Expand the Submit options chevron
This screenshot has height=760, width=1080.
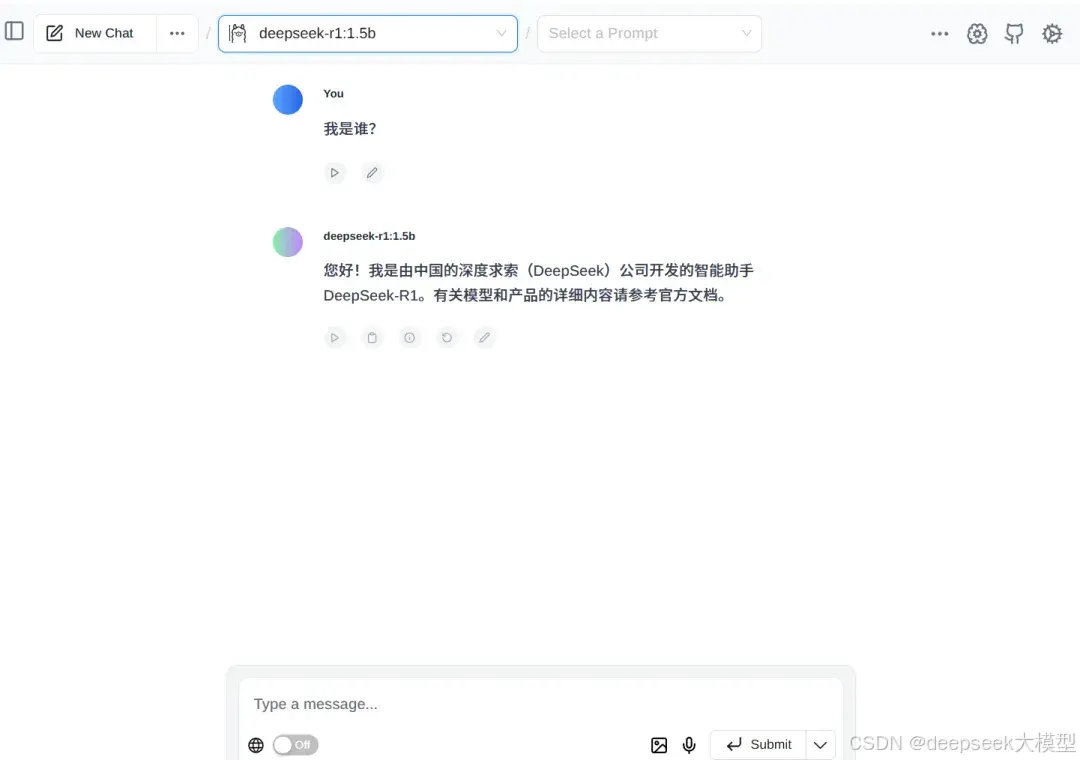pyautogui.click(x=820, y=745)
